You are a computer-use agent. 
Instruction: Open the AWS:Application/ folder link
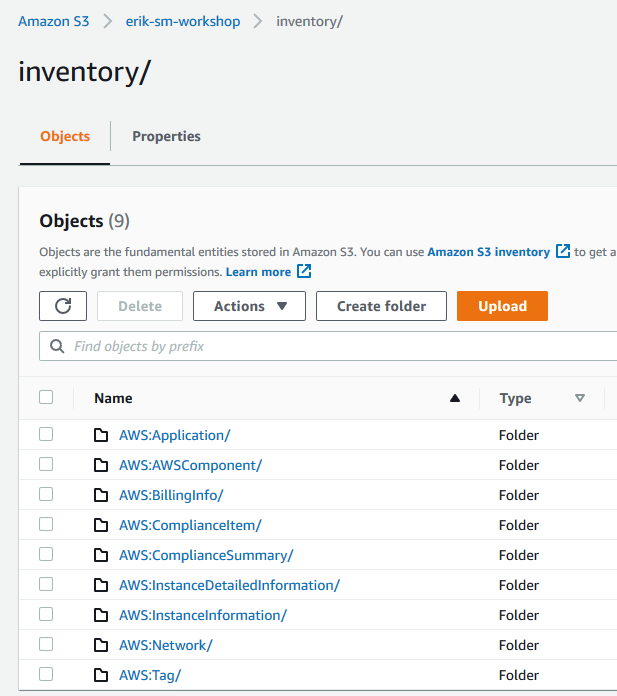(x=174, y=435)
